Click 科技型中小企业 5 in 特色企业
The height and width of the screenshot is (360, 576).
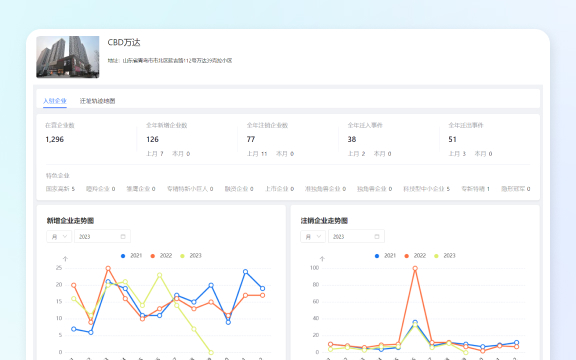click(x=426, y=189)
